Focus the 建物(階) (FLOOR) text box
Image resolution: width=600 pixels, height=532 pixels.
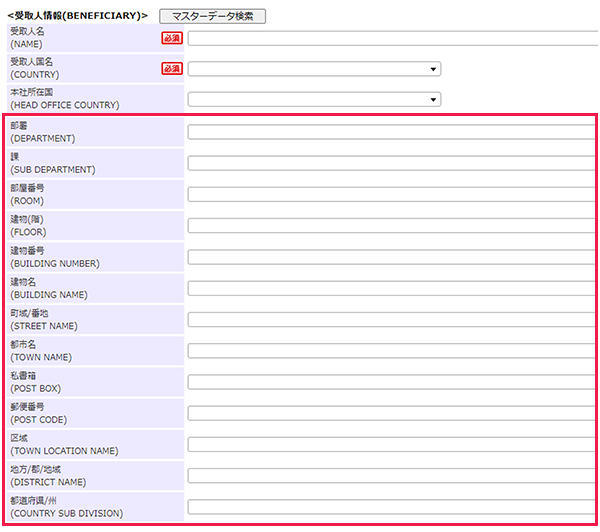[x=390, y=225]
